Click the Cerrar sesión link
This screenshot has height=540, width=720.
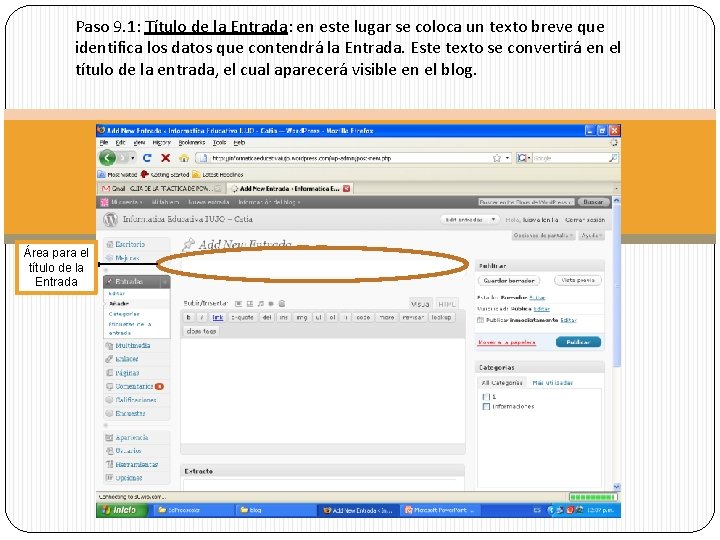point(585,220)
